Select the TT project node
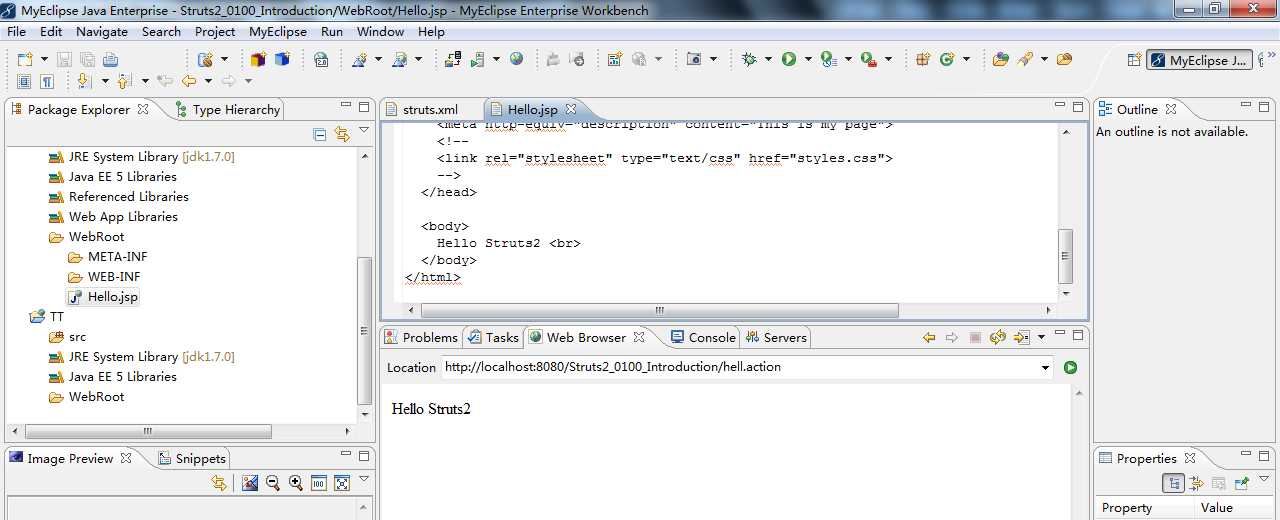 (x=47, y=317)
